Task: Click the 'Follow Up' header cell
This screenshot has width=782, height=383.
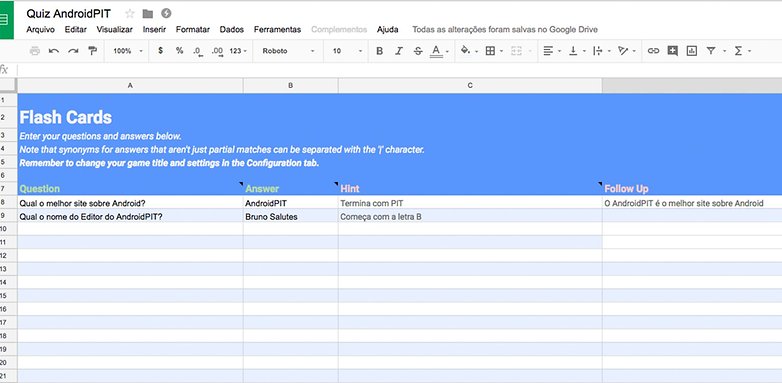Action: click(x=692, y=189)
